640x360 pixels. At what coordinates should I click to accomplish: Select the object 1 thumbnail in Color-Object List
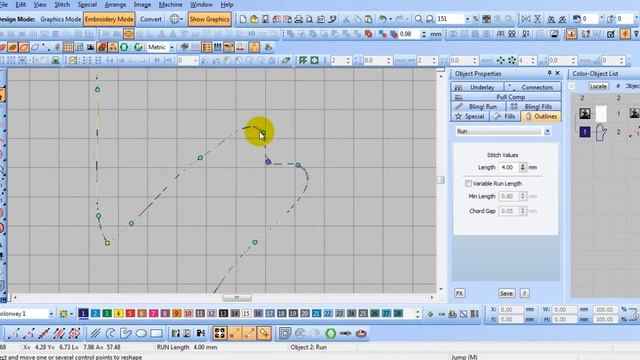(x=585, y=113)
